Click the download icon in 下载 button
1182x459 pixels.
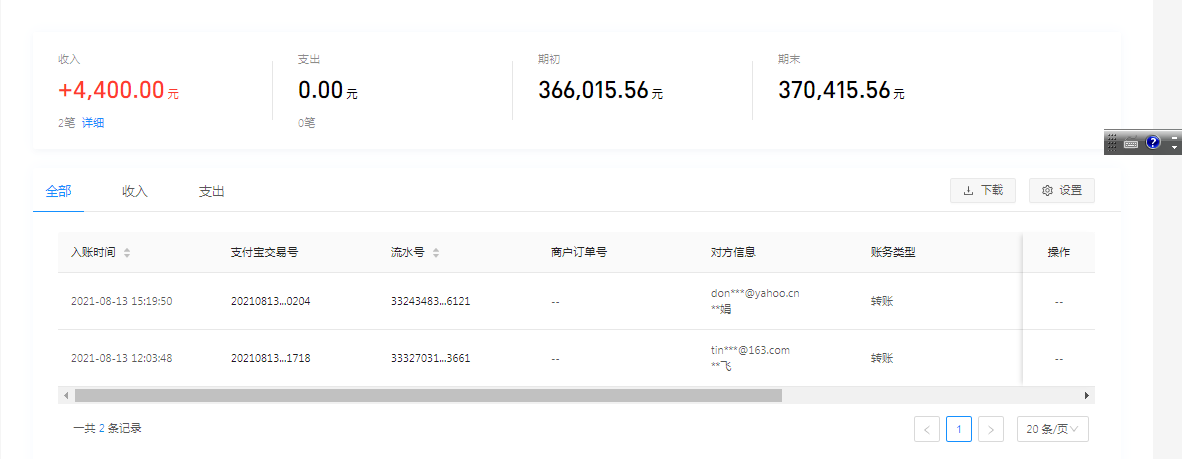coord(967,190)
